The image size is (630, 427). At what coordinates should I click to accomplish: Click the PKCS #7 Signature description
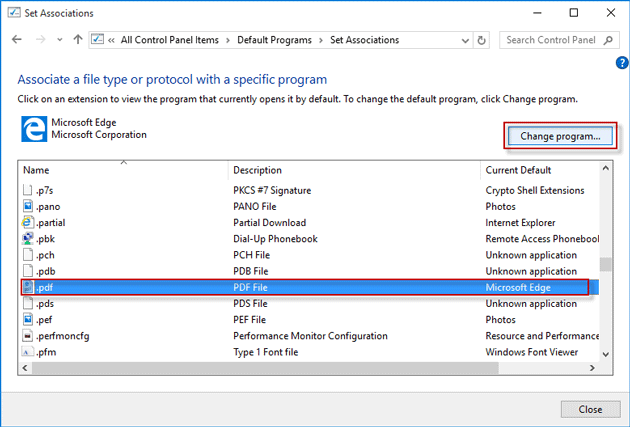point(272,190)
